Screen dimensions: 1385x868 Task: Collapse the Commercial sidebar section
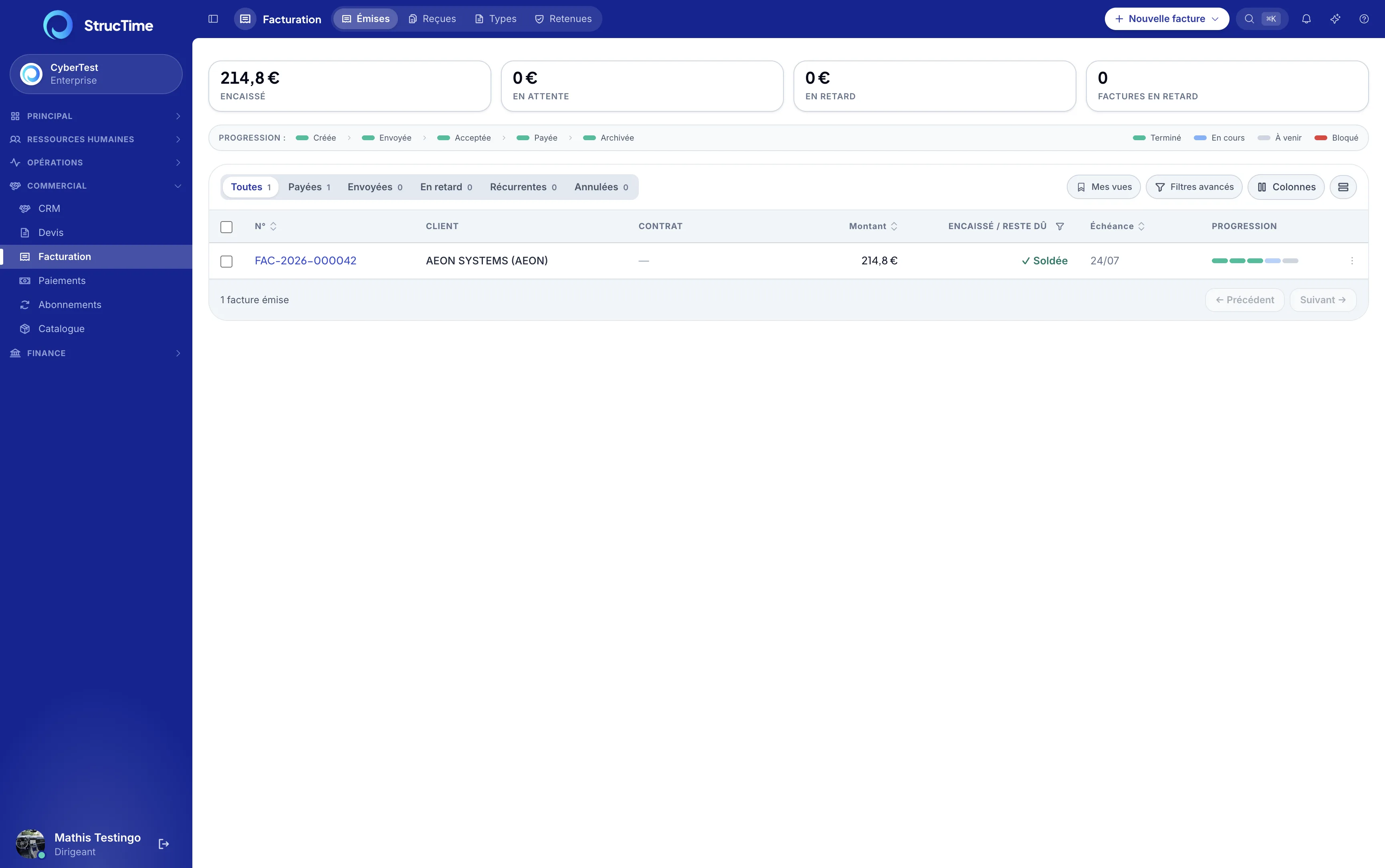[96, 185]
